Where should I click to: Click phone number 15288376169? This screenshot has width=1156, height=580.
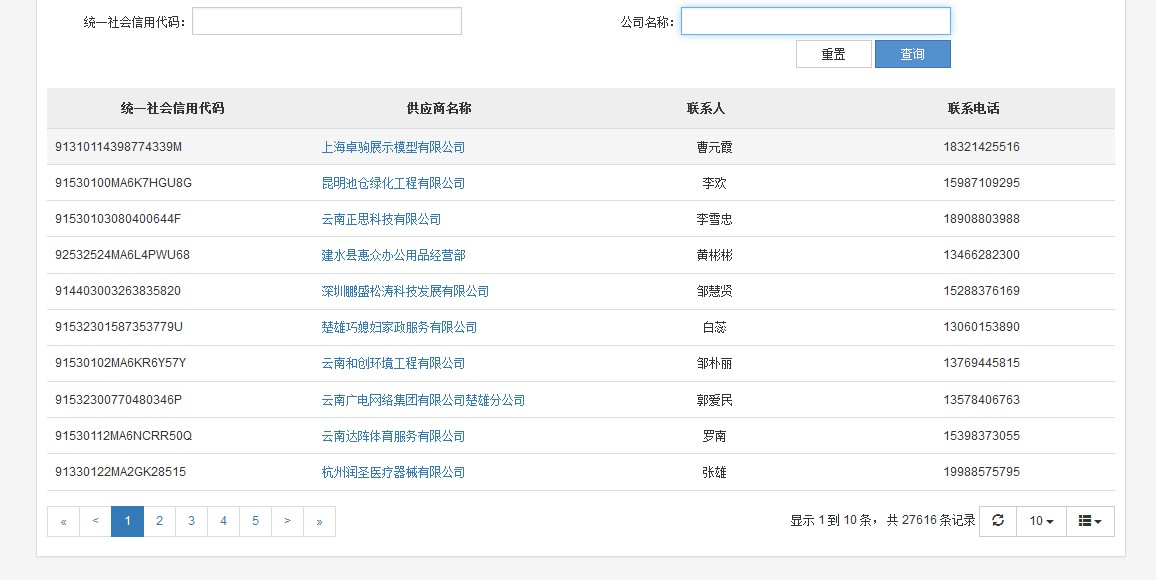[981, 290]
